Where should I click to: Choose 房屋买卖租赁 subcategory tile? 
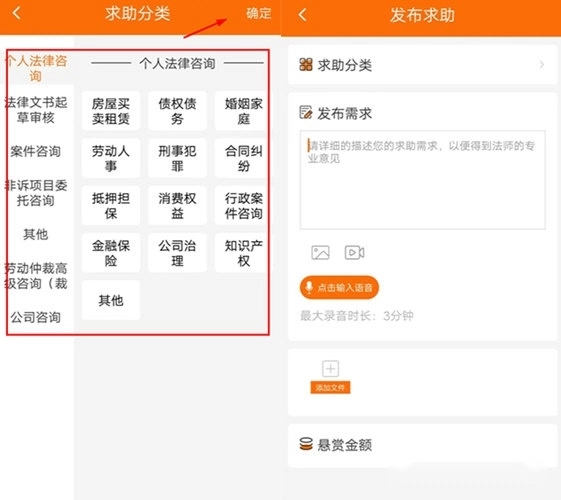click(111, 111)
